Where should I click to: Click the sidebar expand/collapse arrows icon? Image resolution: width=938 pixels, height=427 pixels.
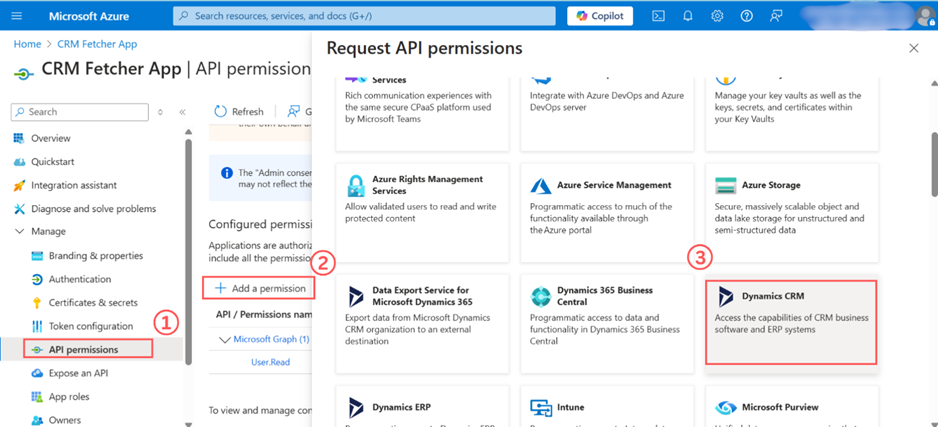tap(160, 112)
